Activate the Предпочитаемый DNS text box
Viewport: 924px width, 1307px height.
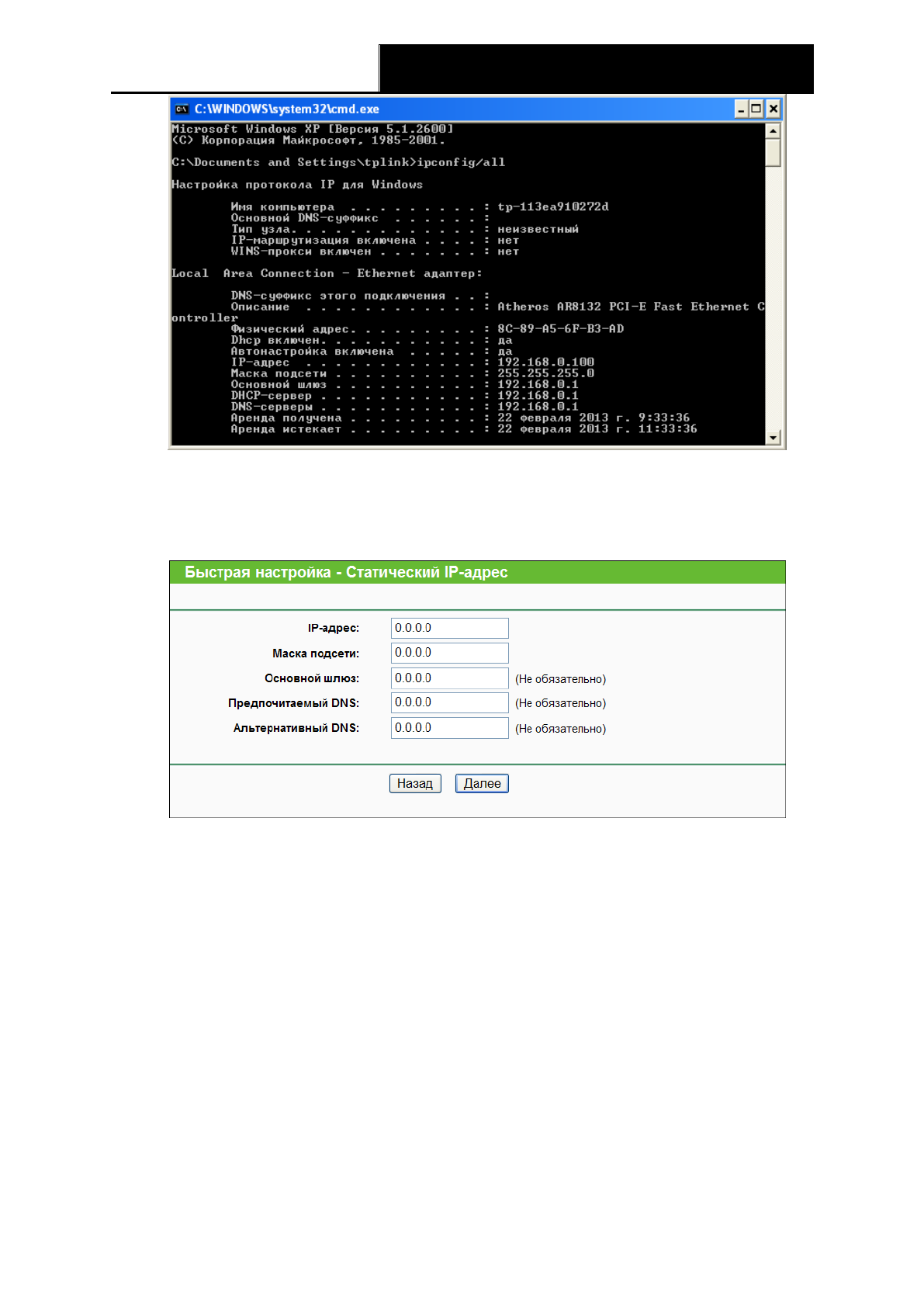[449, 702]
